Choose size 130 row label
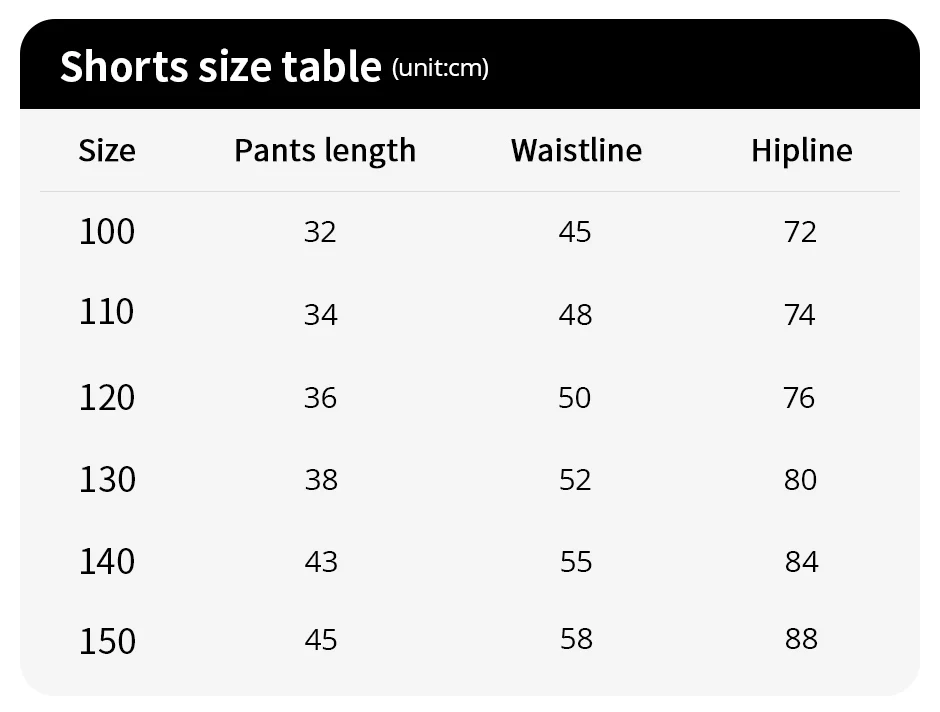The image size is (940, 712). pyautogui.click(x=107, y=480)
